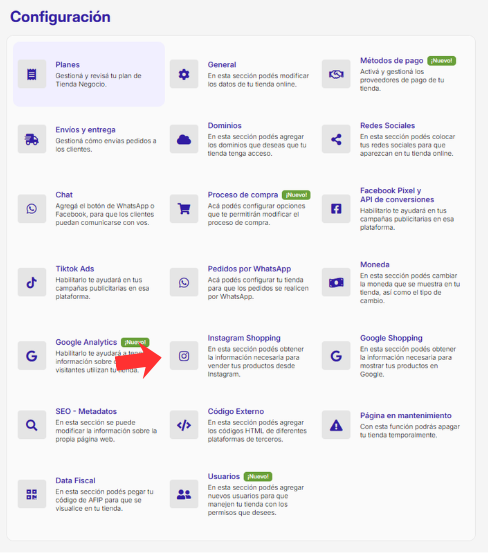Click the General gear icon
Screen dimensions: 488x554
[184, 74]
